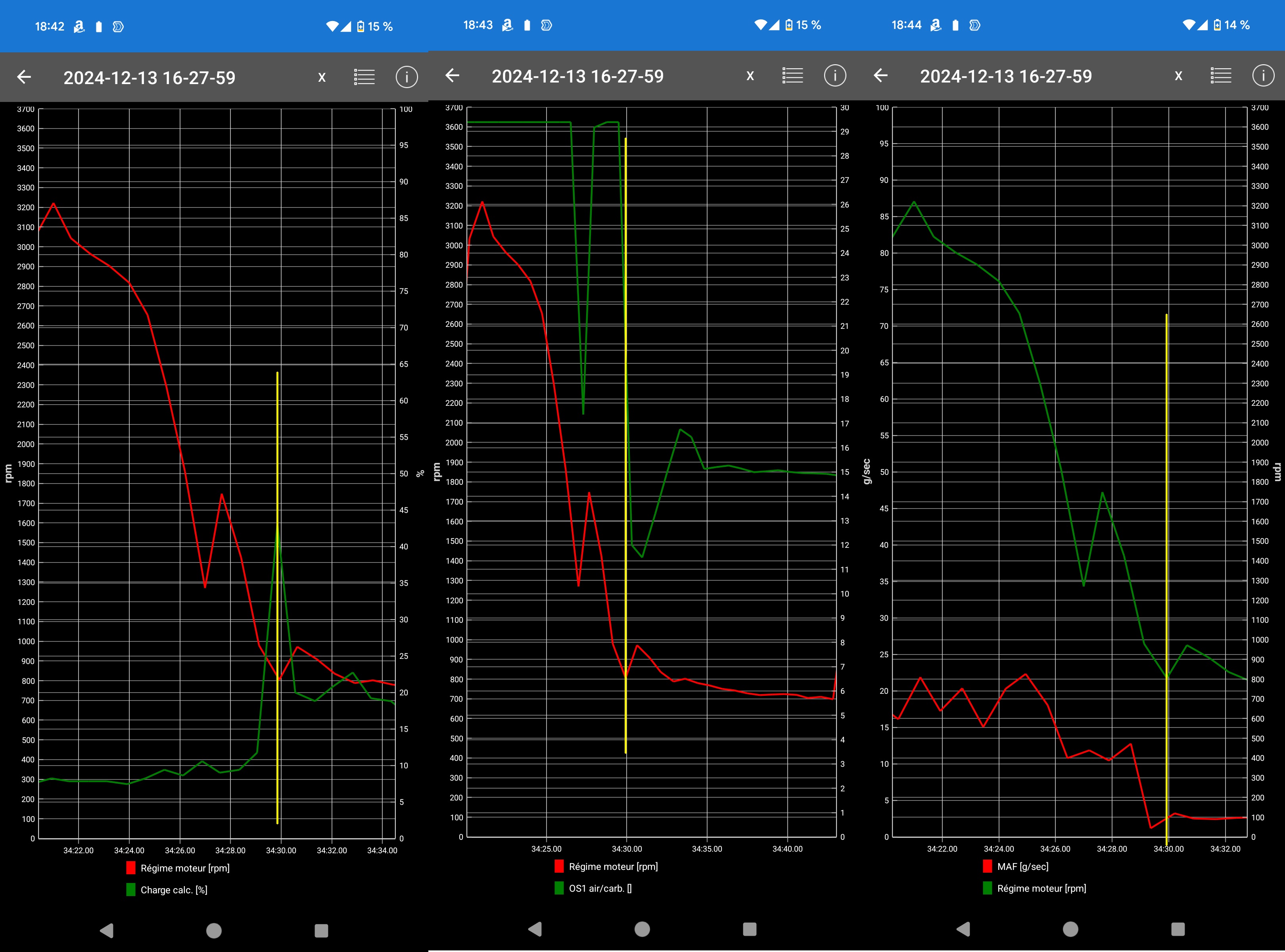
Task: Tap Android recents square on the 18:42 screen
Action: 322,931
